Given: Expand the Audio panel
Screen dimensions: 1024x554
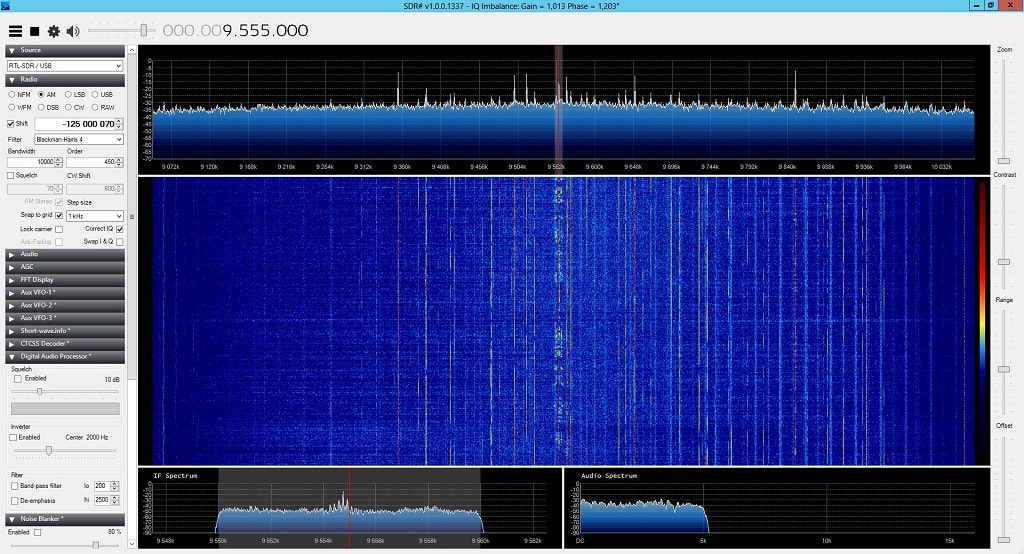Looking at the screenshot, I should click(x=65, y=254).
